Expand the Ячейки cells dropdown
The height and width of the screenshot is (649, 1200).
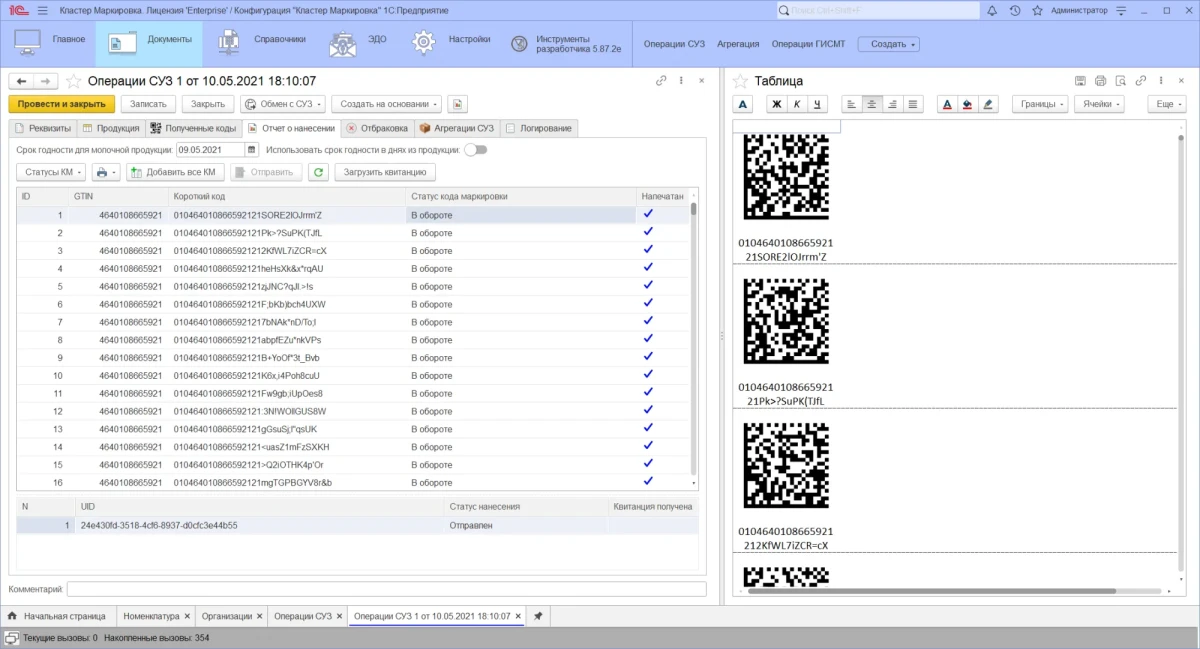1100,104
